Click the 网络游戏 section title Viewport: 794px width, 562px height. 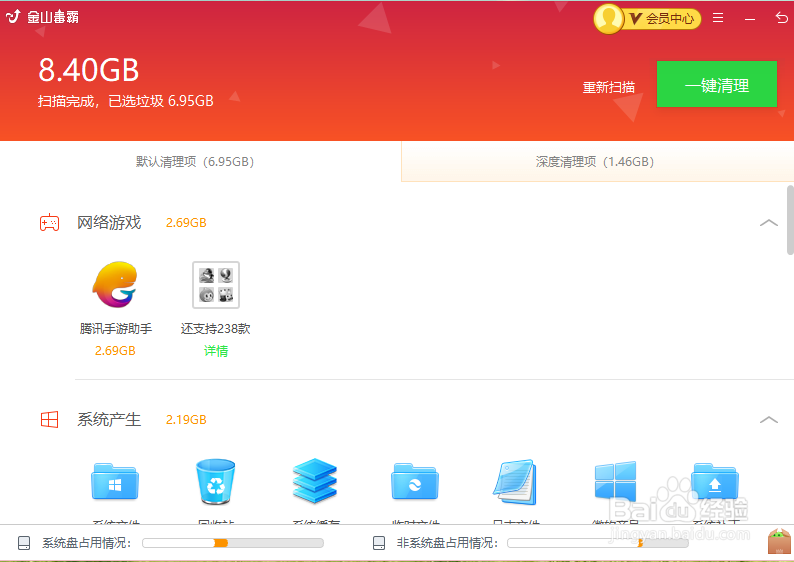pos(109,223)
